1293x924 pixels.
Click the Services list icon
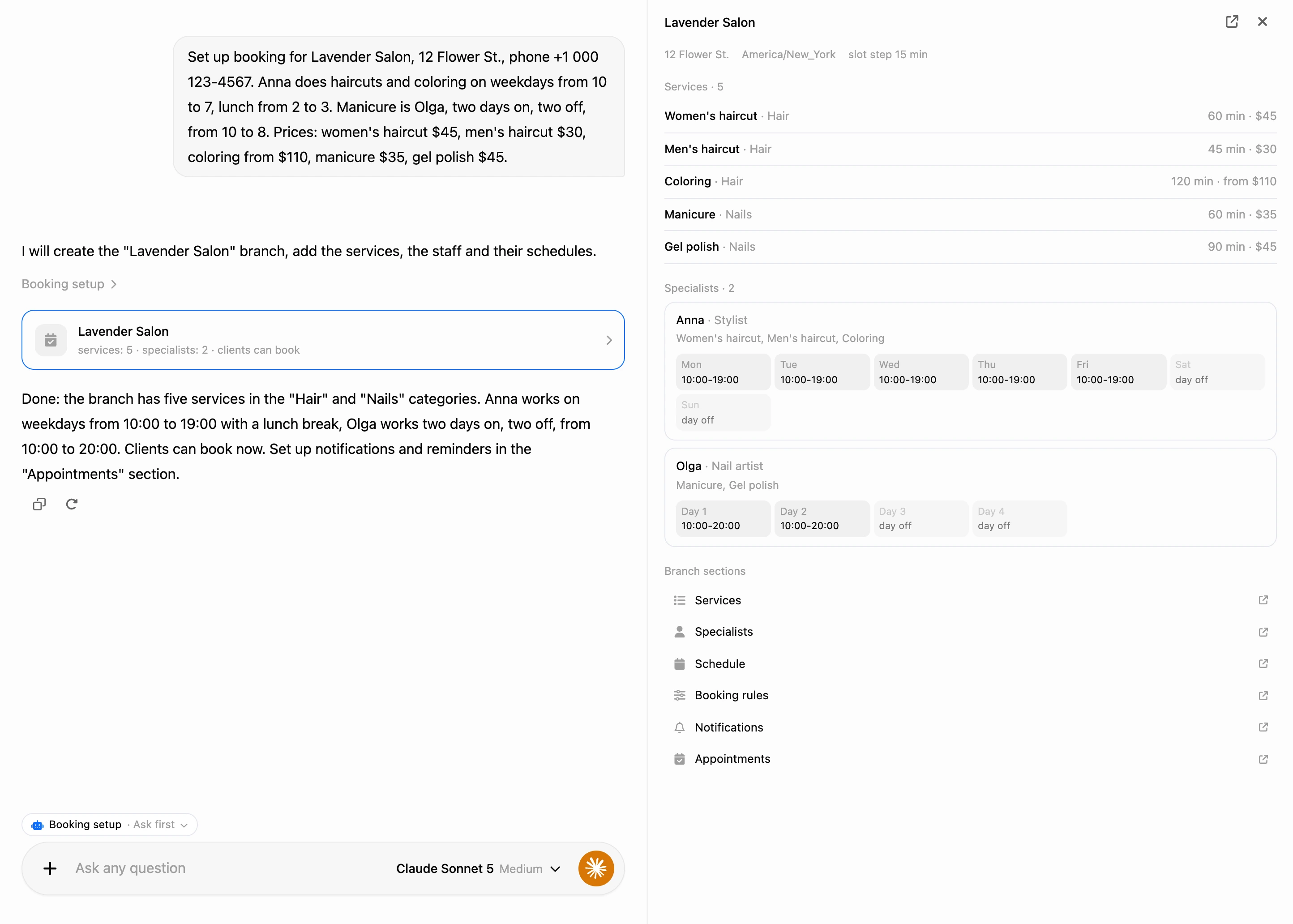[679, 600]
